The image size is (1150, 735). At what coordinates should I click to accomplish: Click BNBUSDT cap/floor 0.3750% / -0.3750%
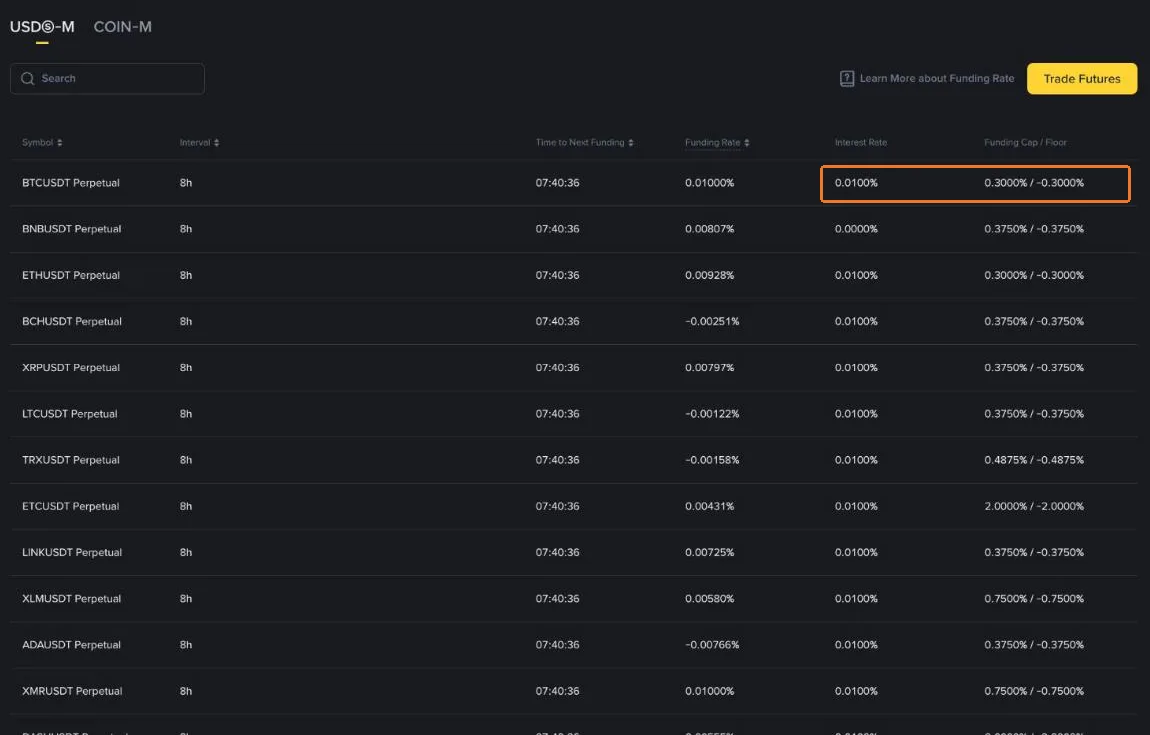click(x=1034, y=229)
